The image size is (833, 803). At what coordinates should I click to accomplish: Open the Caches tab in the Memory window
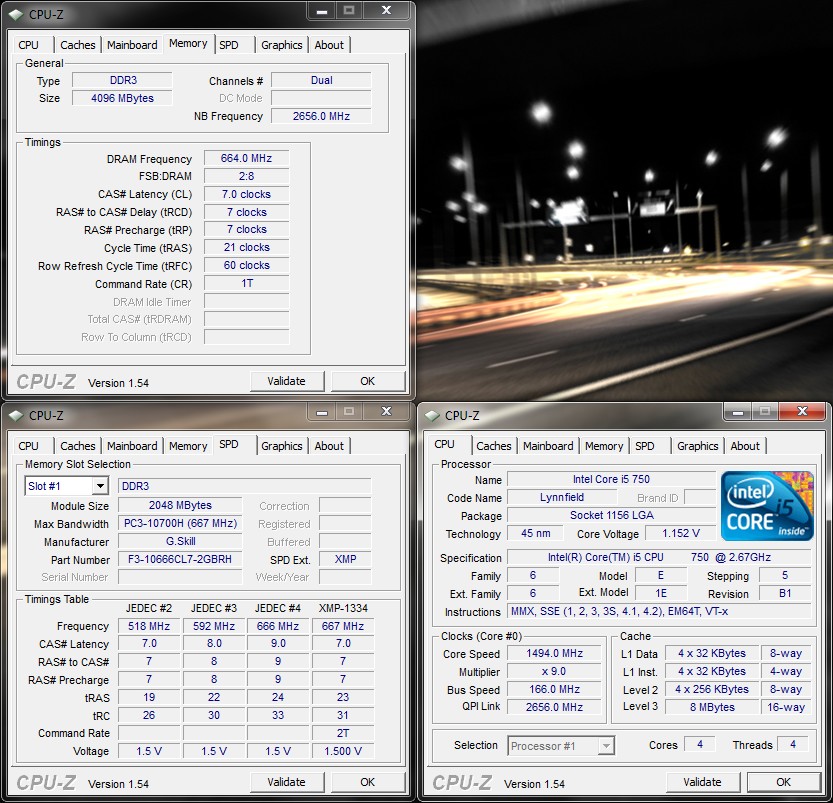point(78,45)
